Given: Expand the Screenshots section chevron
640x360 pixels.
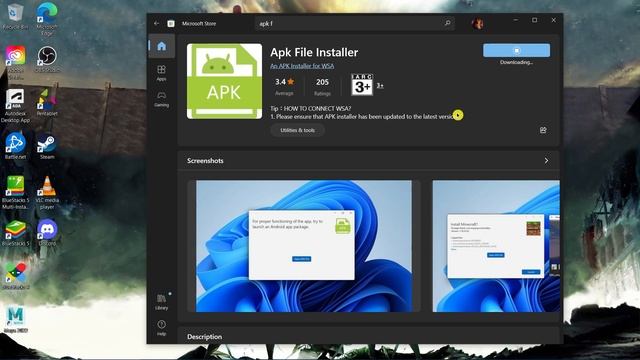Looking at the screenshot, I should coord(546,161).
